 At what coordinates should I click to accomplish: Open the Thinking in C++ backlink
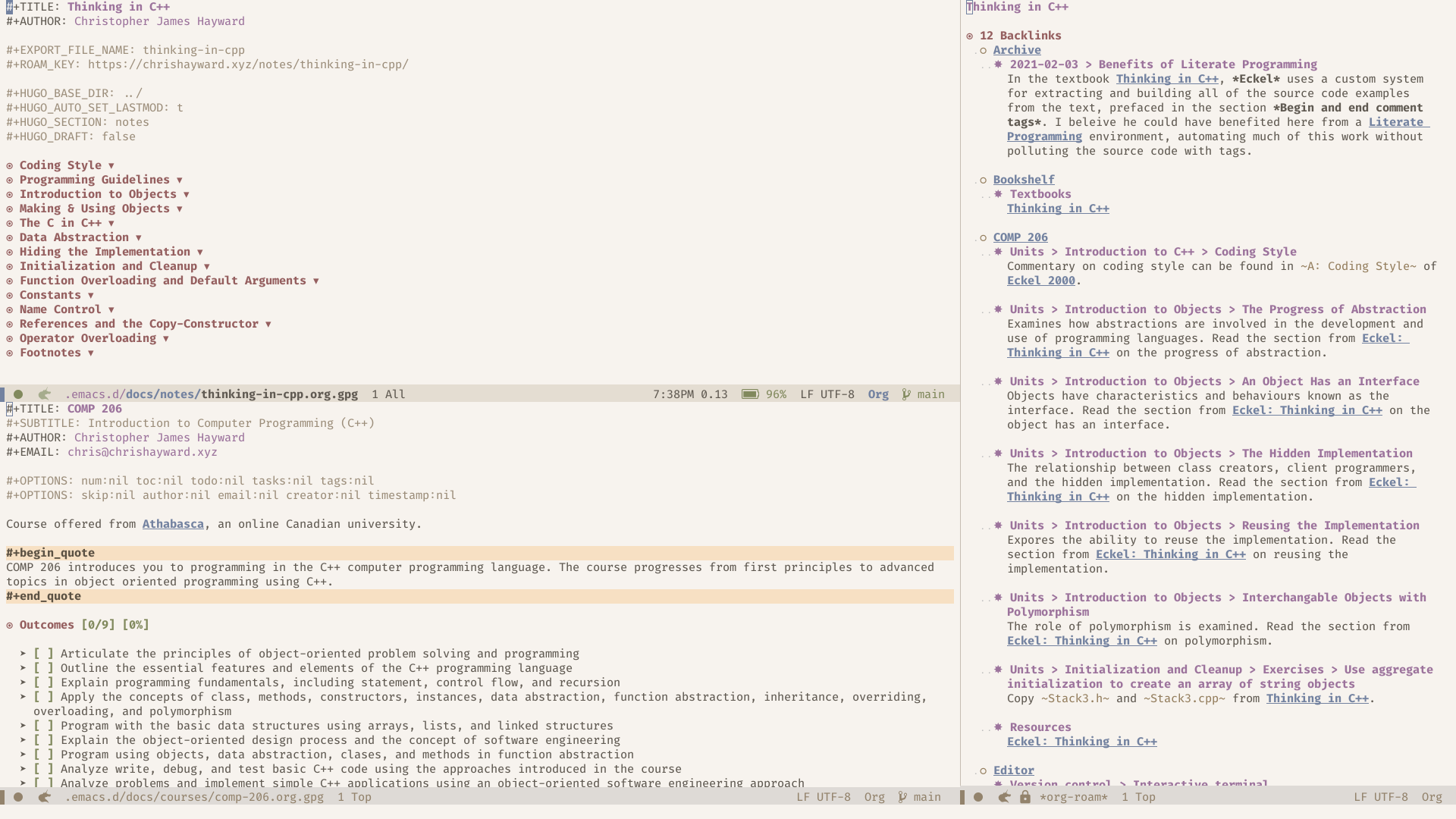pyautogui.click(x=1057, y=208)
